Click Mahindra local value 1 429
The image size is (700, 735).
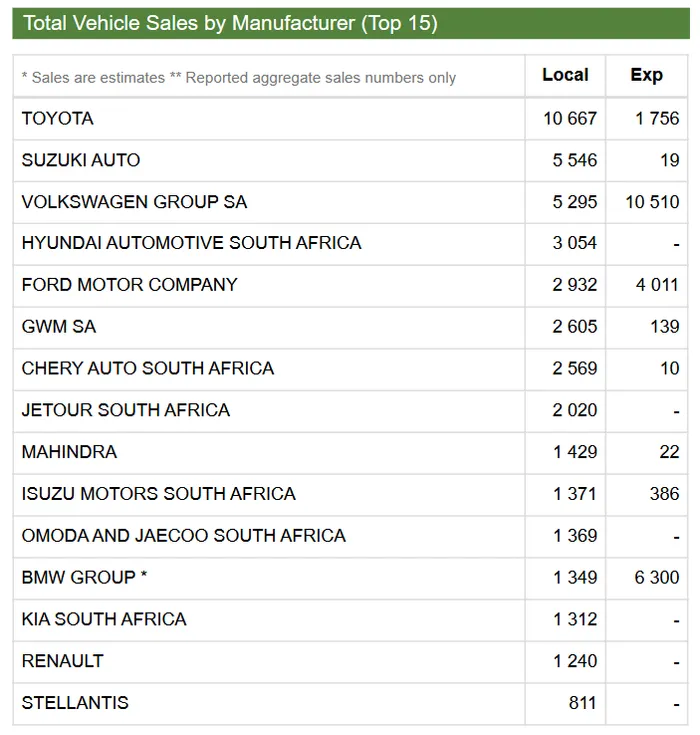coord(575,452)
